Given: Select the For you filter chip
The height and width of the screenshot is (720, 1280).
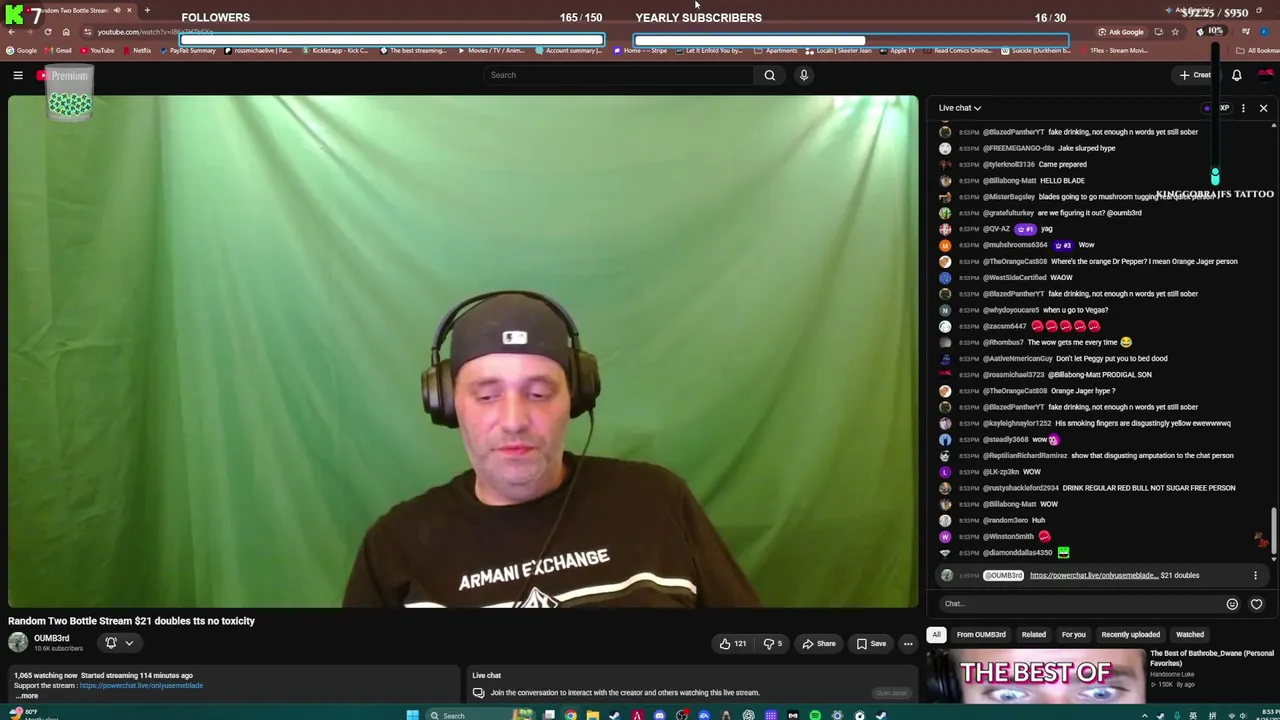Looking at the screenshot, I should 1074,635.
